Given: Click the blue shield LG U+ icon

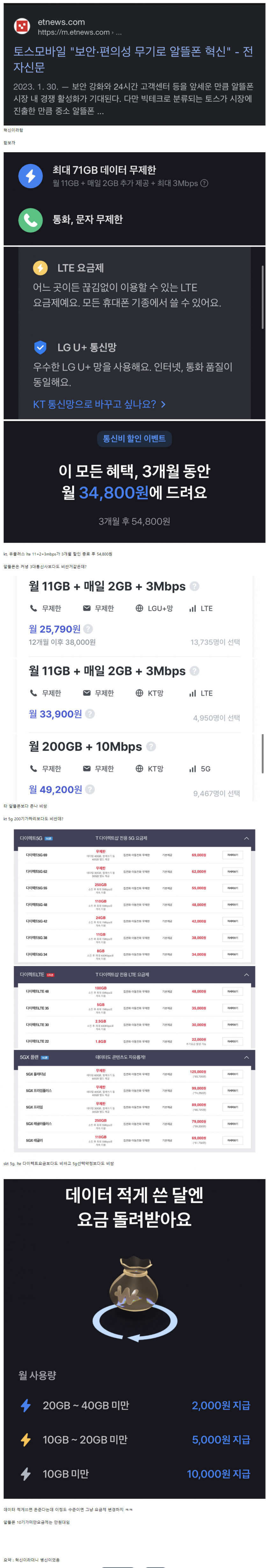Looking at the screenshot, I should [40, 347].
